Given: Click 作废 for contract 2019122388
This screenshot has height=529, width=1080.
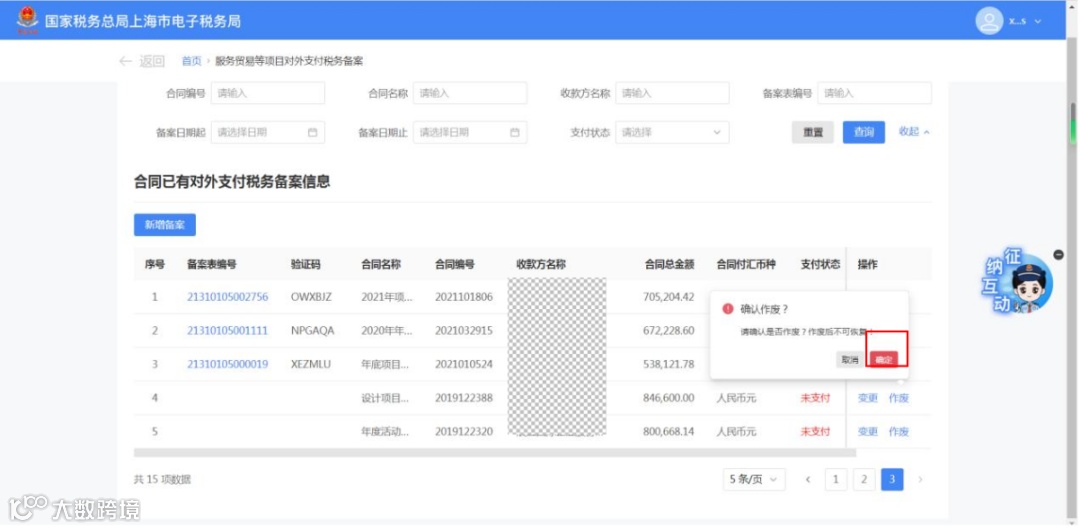Looking at the screenshot, I should [x=899, y=398].
